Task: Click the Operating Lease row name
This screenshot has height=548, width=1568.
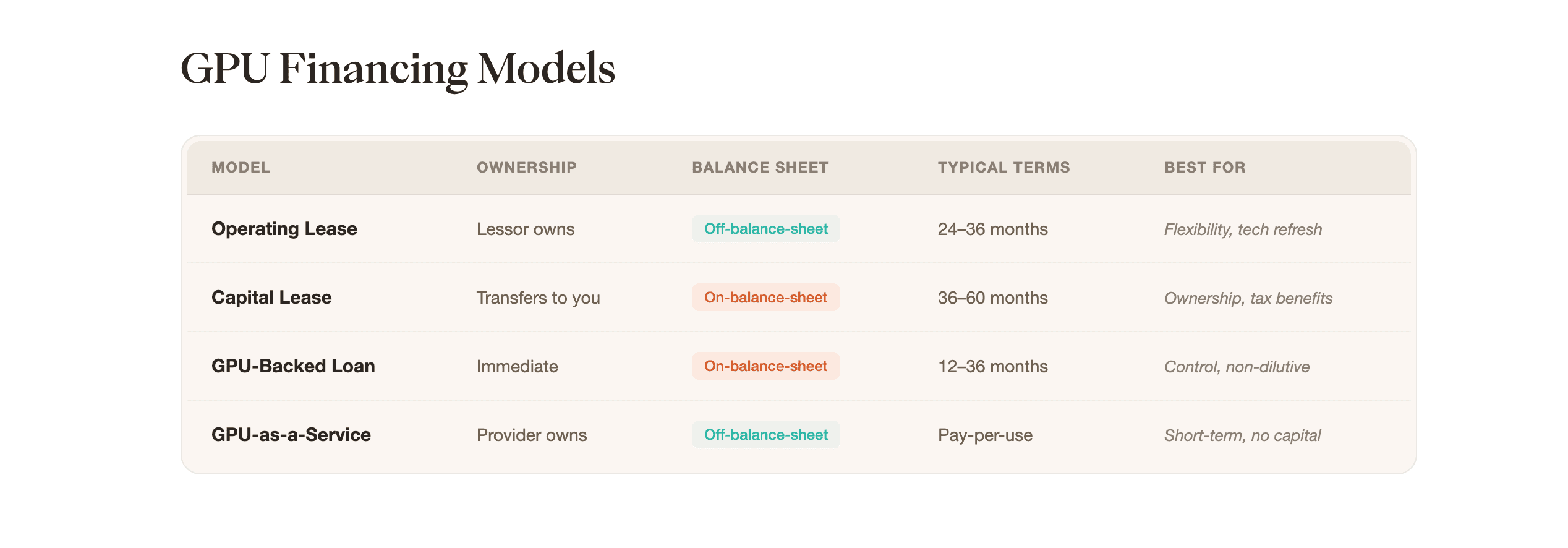Action: [x=284, y=229]
